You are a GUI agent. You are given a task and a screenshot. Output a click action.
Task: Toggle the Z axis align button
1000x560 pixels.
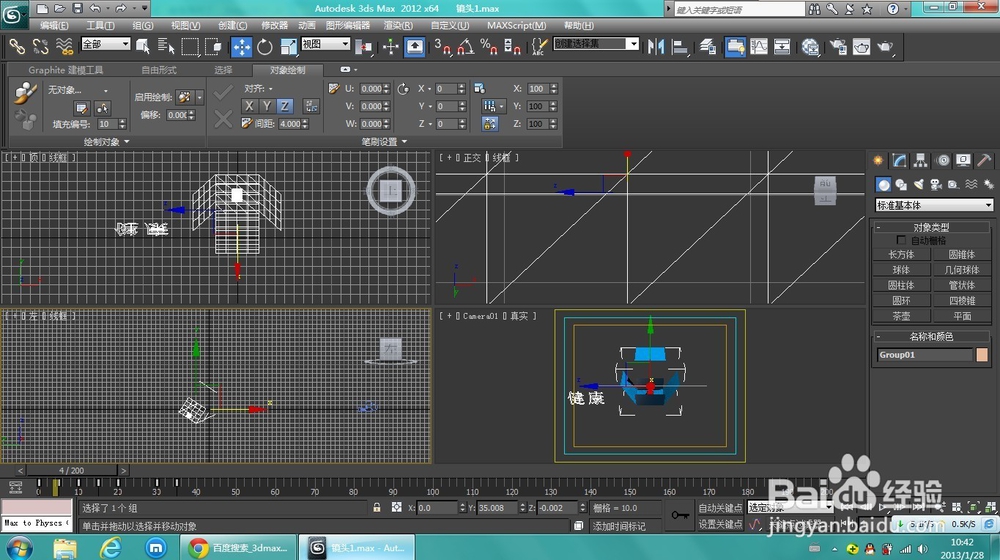pos(284,106)
